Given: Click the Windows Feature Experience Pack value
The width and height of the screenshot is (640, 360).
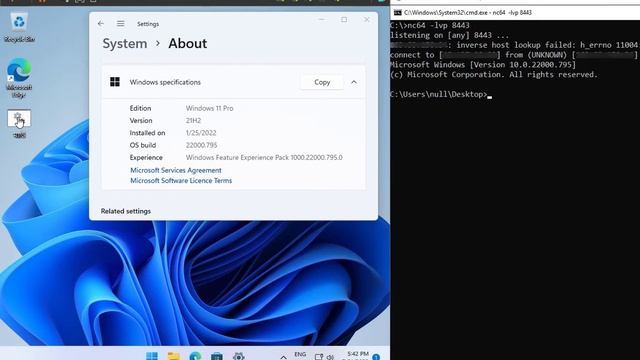Looking at the screenshot, I should 264,157.
